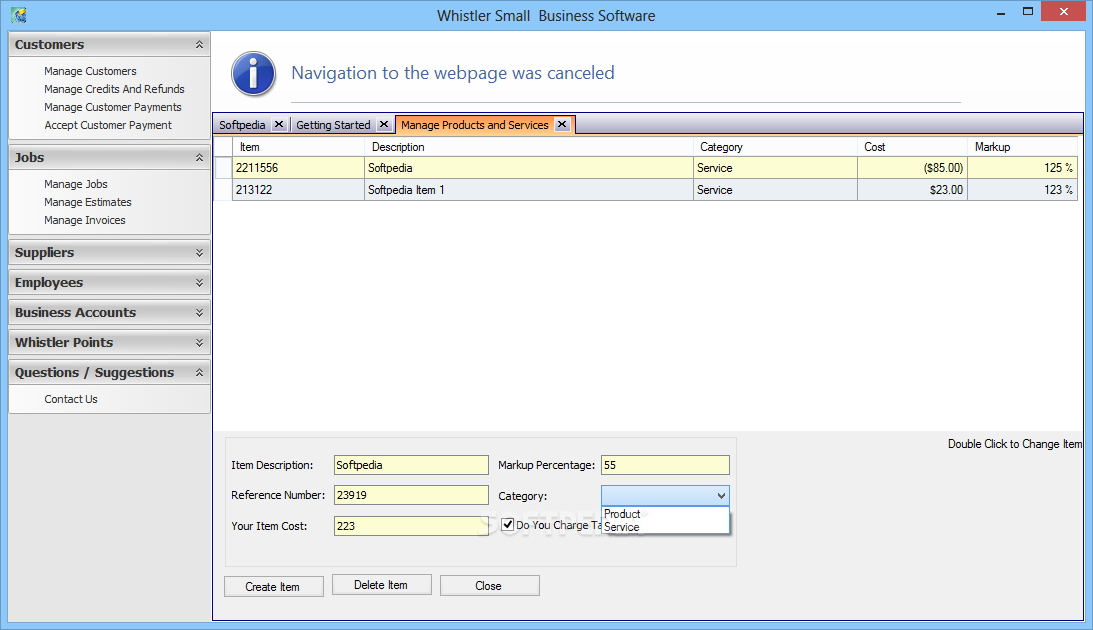Choose Product from the Category list
The height and width of the screenshot is (630, 1093).
(x=665, y=514)
